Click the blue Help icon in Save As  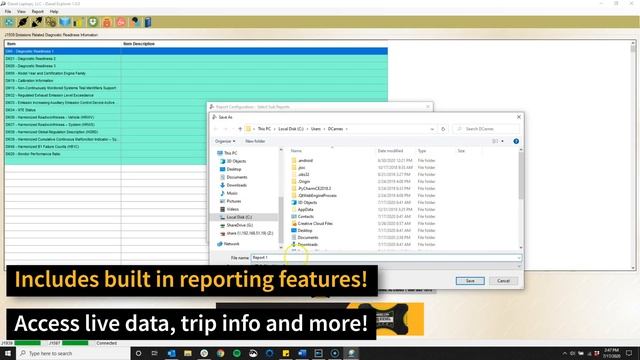coord(516,141)
